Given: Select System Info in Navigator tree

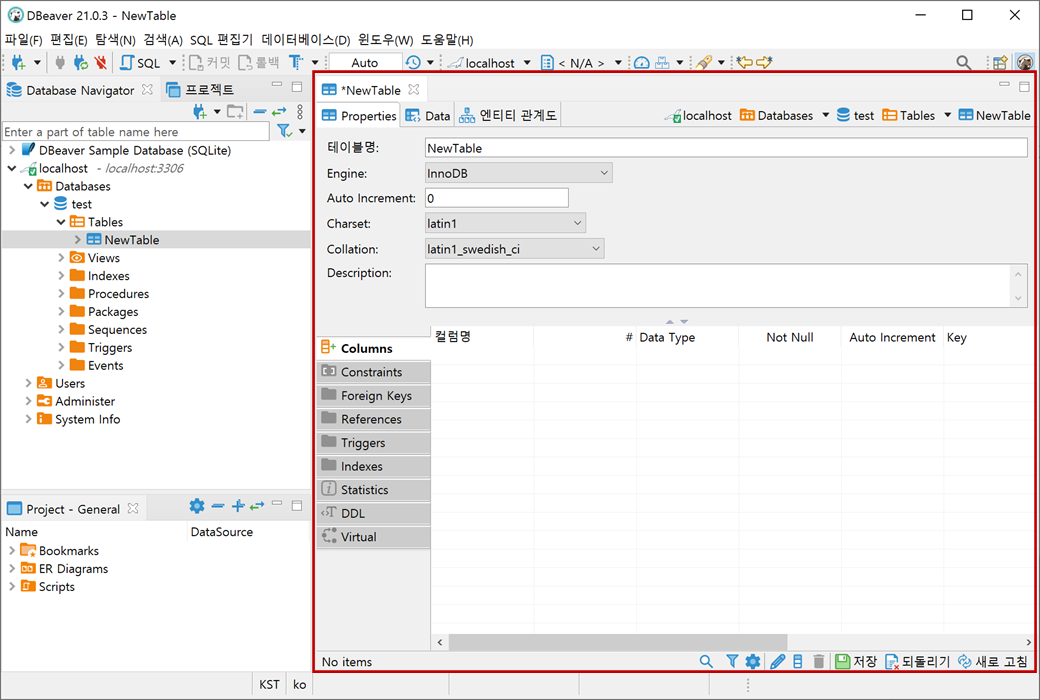Looking at the screenshot, I should pos(88,419).
